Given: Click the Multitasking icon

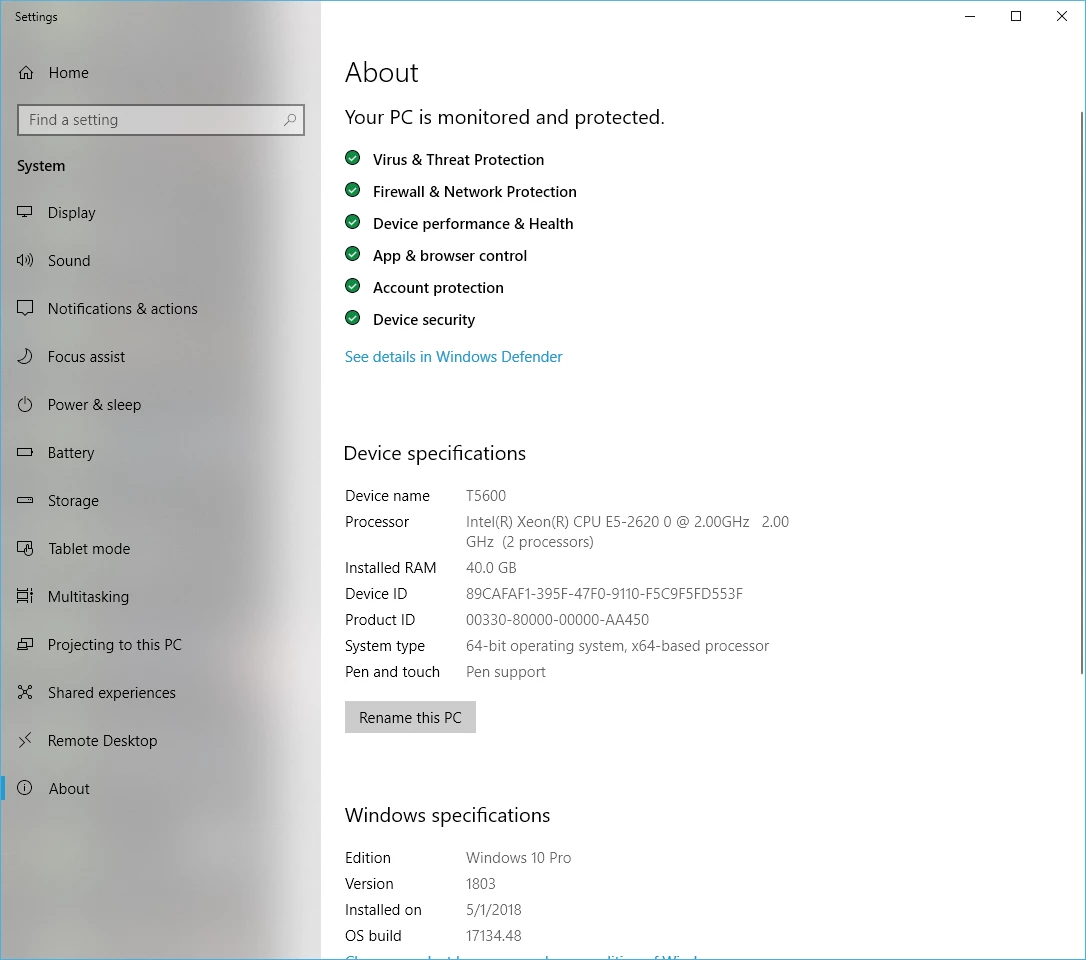Looking at the screenshot, I should tap(25, 596).
